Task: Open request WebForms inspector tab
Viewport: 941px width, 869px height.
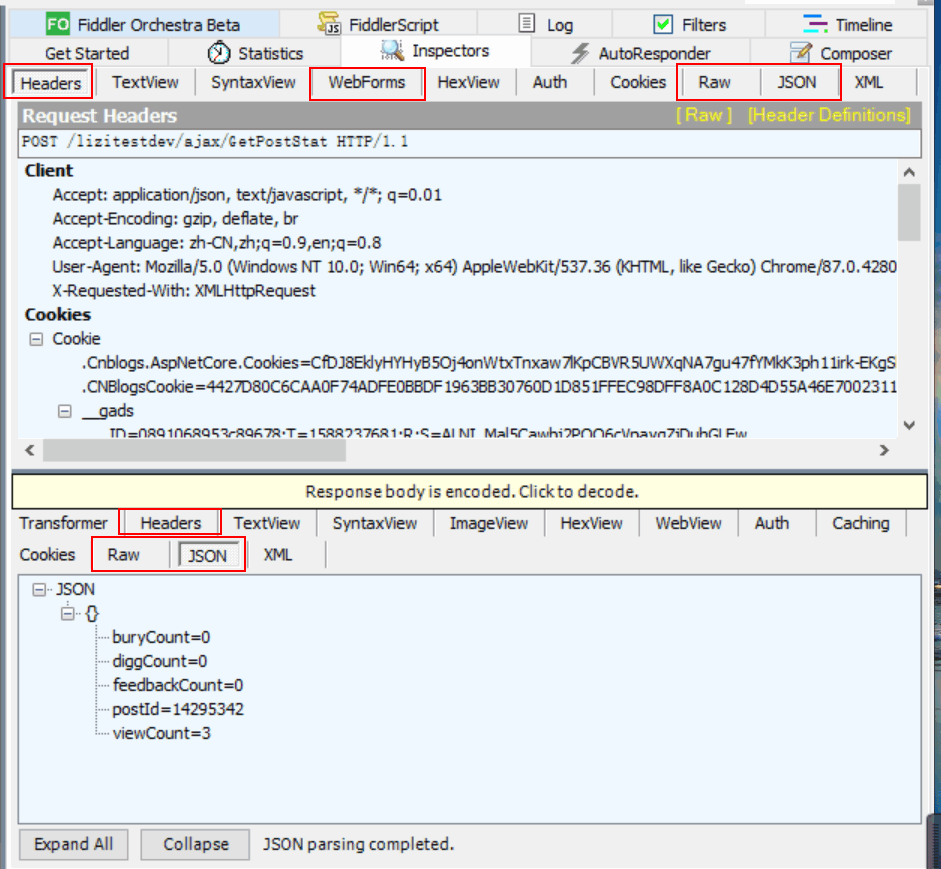Action: pyautogui.click(x=367, y=82)
